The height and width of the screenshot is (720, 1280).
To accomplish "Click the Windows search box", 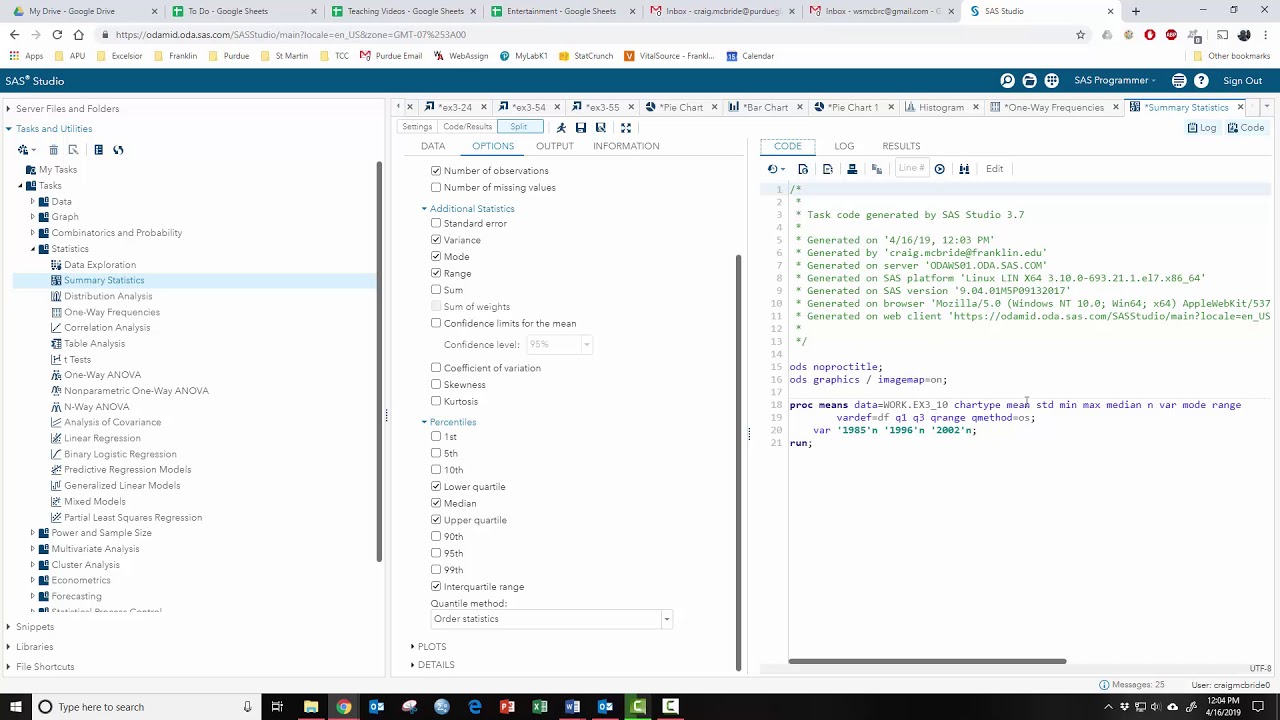I will pos(146,707).
